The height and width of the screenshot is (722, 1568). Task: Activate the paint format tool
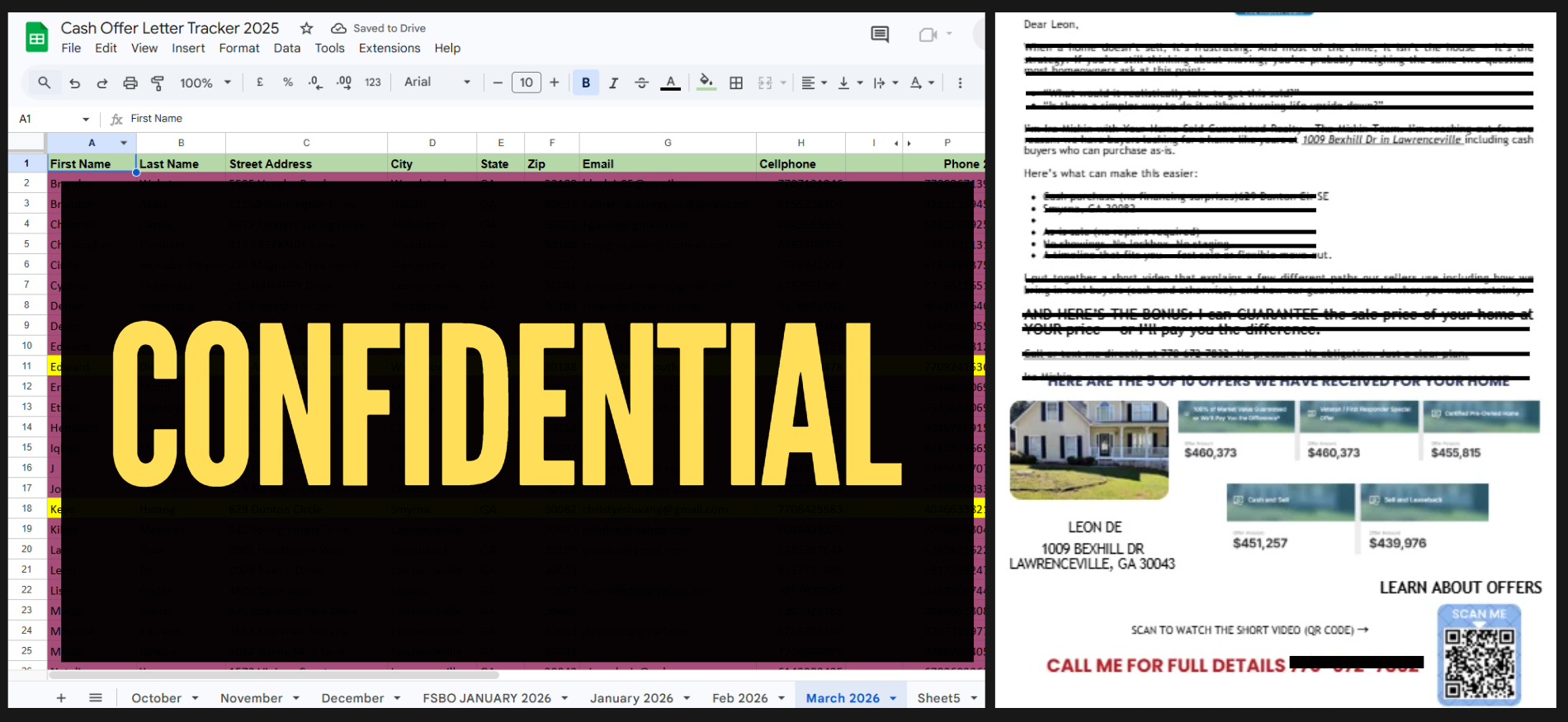point(158,83)
